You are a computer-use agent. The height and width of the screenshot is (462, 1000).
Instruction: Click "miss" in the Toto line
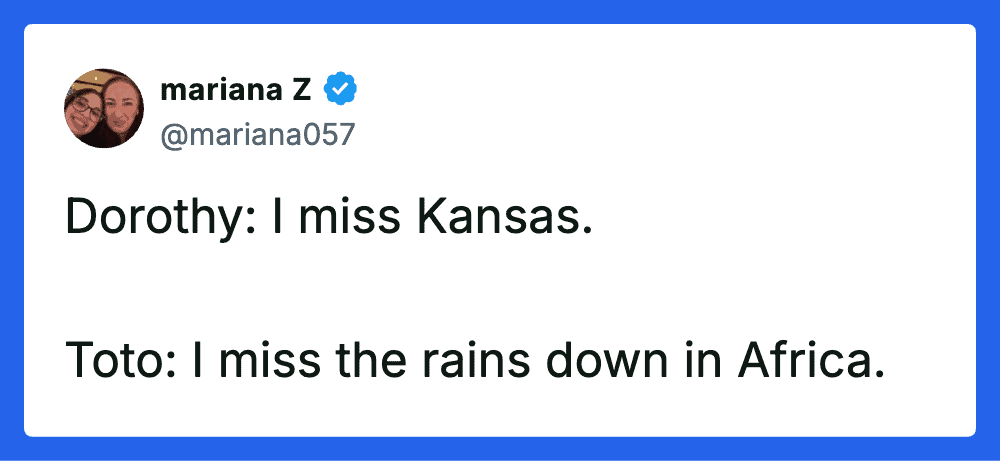click(265, 359)
